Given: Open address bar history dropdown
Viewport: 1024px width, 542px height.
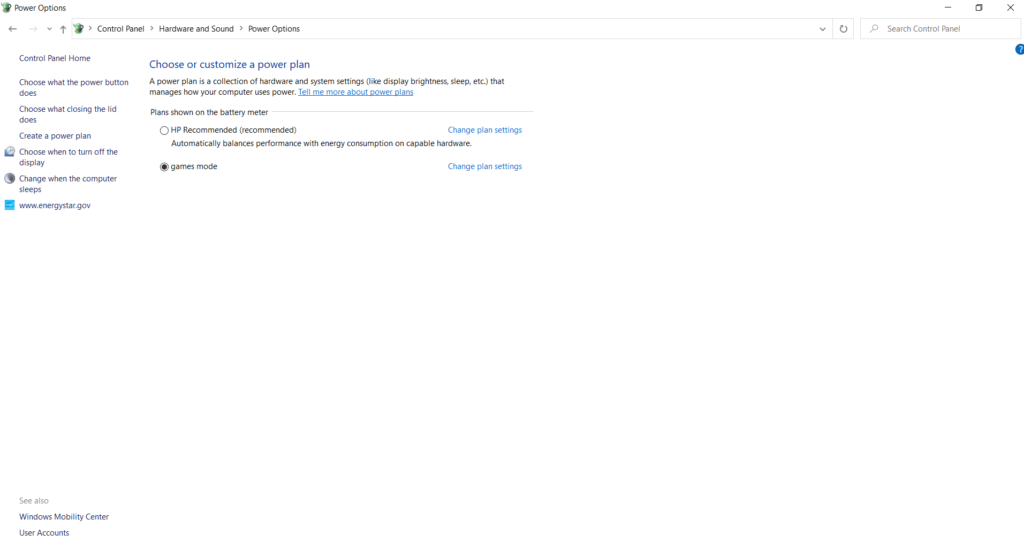Looking at the screenshot, I should click(822, 29).
